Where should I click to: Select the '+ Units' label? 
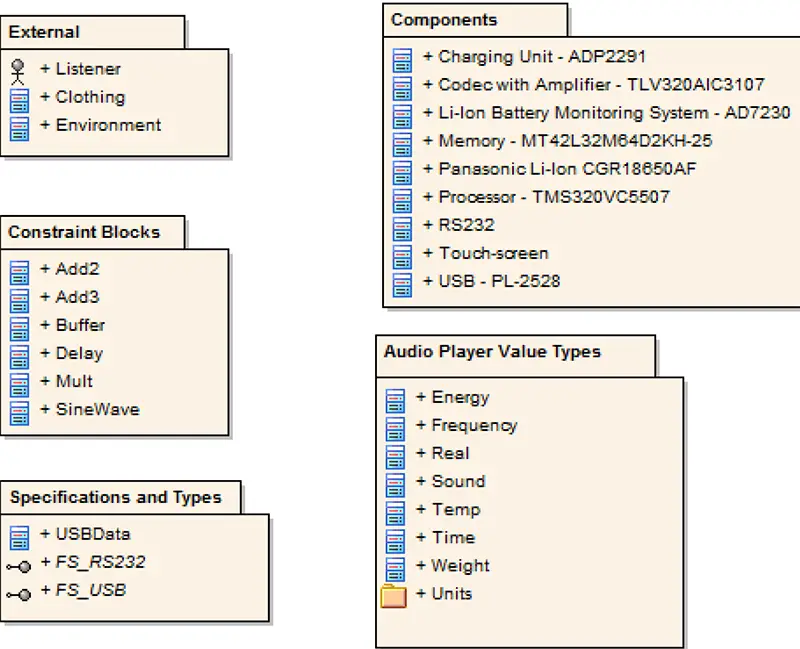pos(444,594)
